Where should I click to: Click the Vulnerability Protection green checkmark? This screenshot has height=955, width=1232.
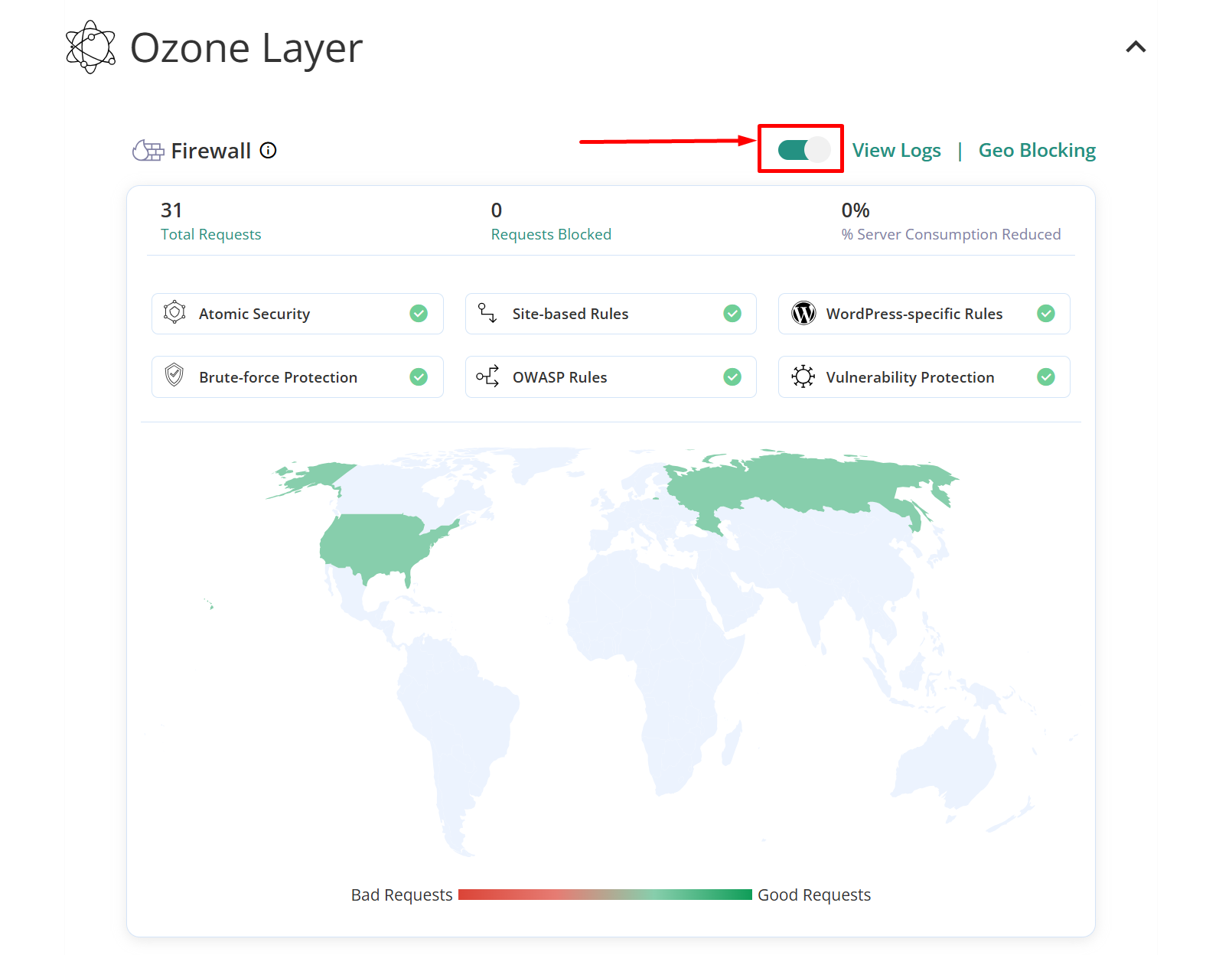point(1046,376)
